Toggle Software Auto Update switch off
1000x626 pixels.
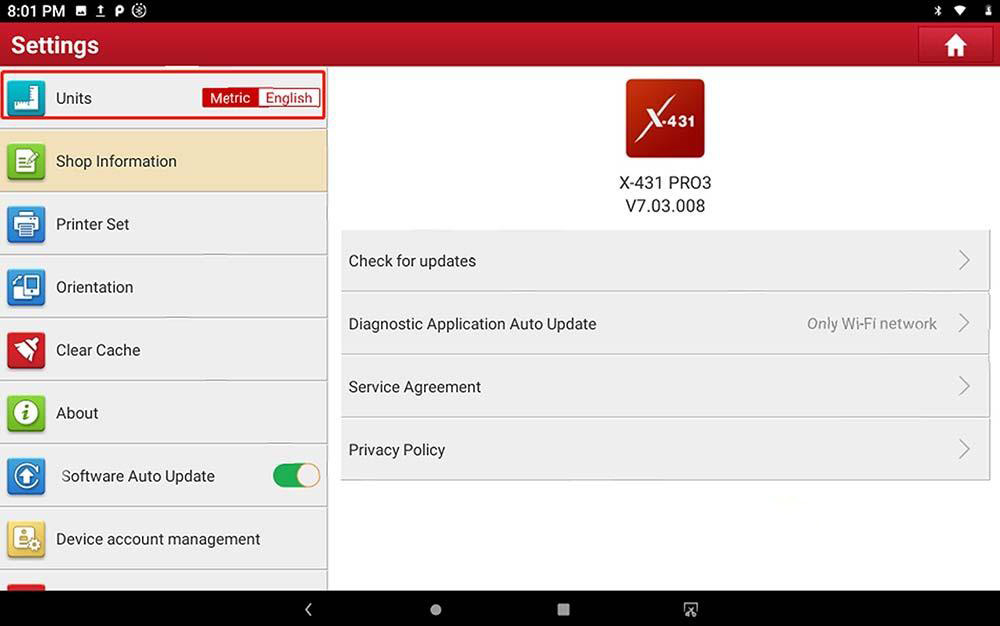[x=297, y=476]
